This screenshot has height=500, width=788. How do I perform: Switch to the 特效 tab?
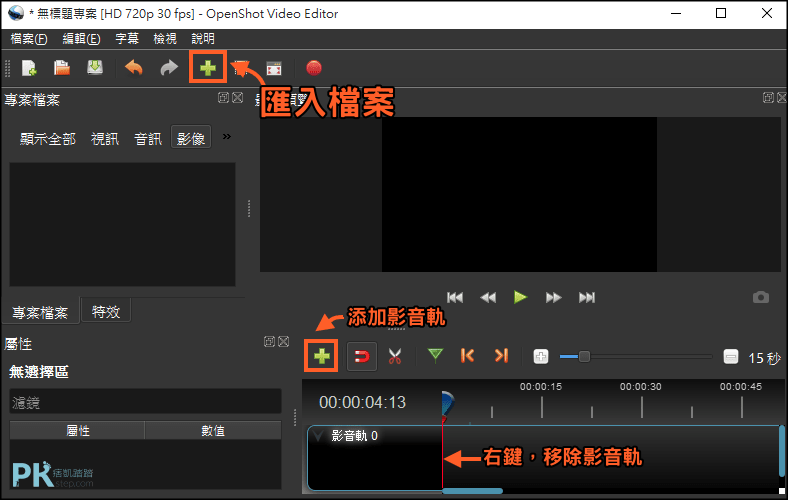pos(106,312)
